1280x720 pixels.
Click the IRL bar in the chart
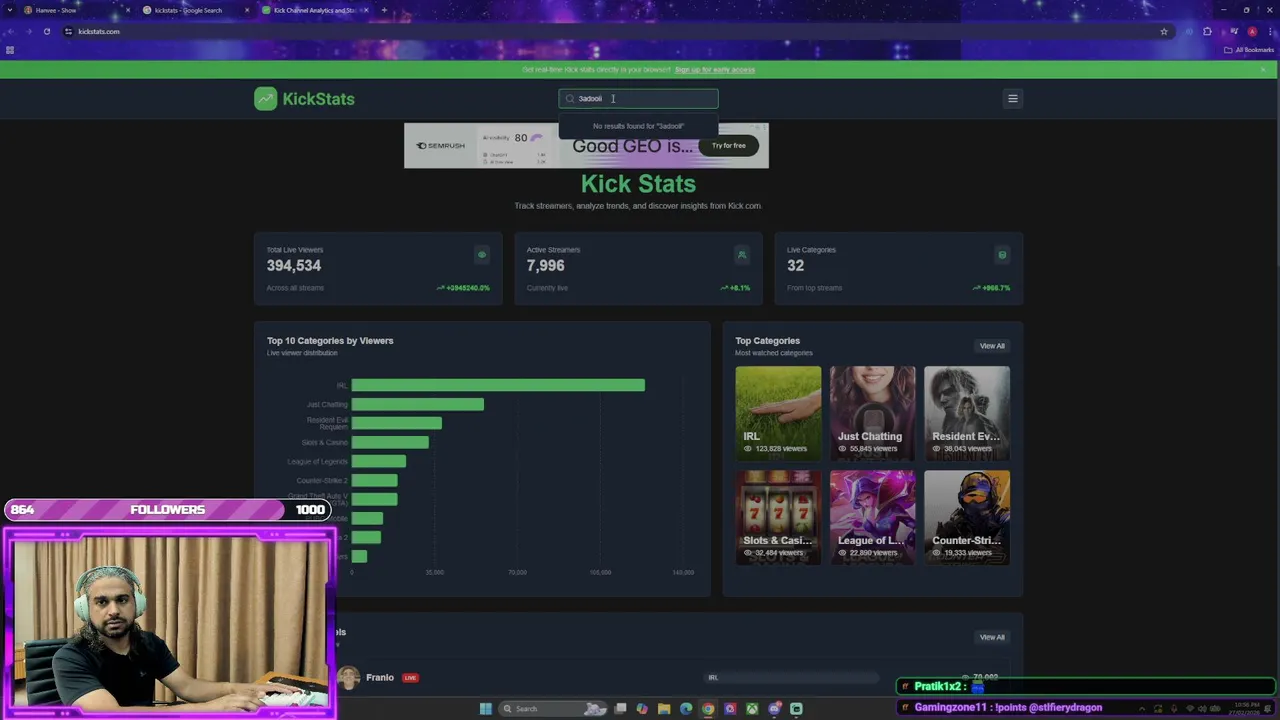tap(498, 385)
